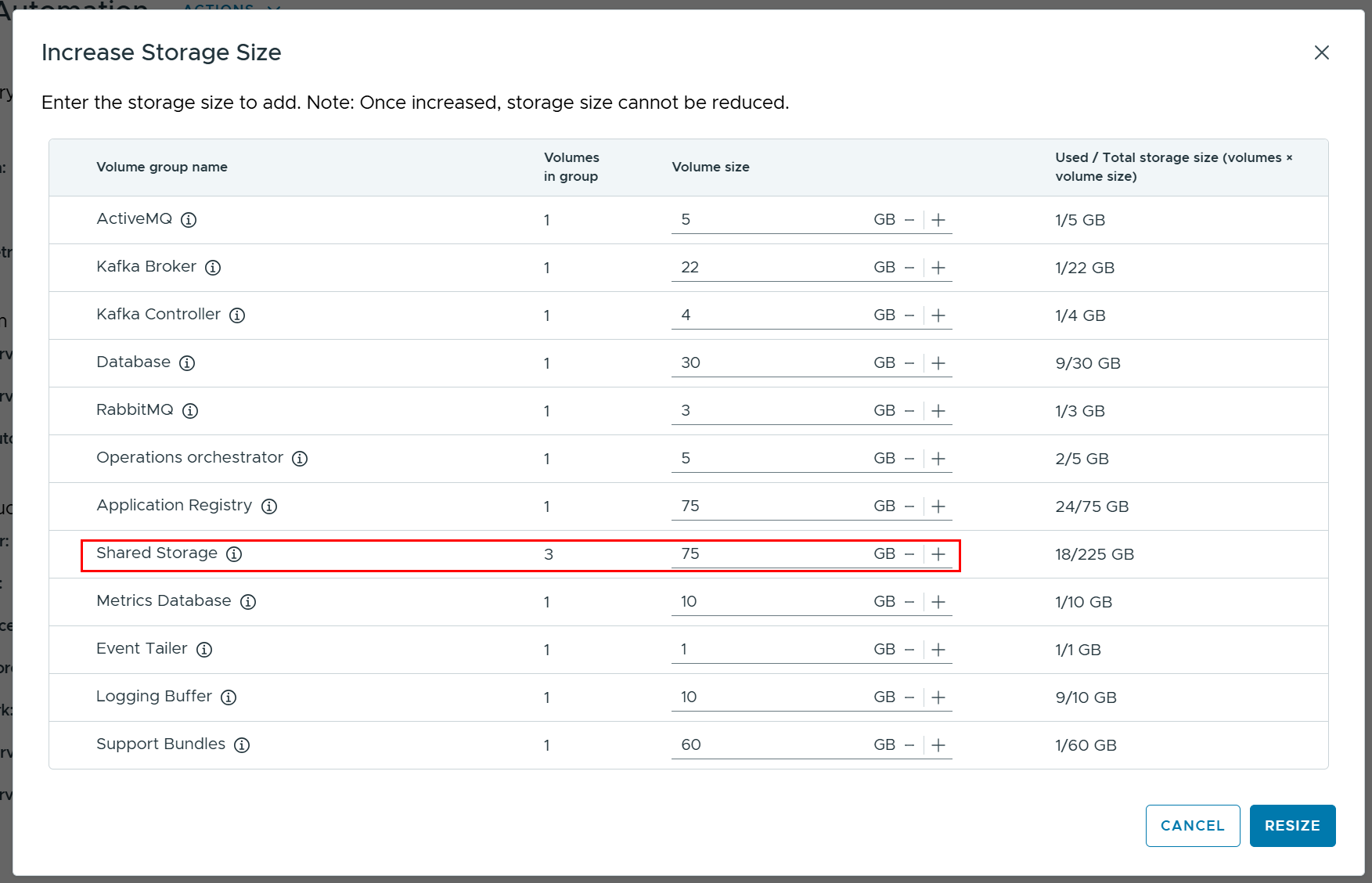Focus the Kafka Broker size field showing 22

coord(771,268)
